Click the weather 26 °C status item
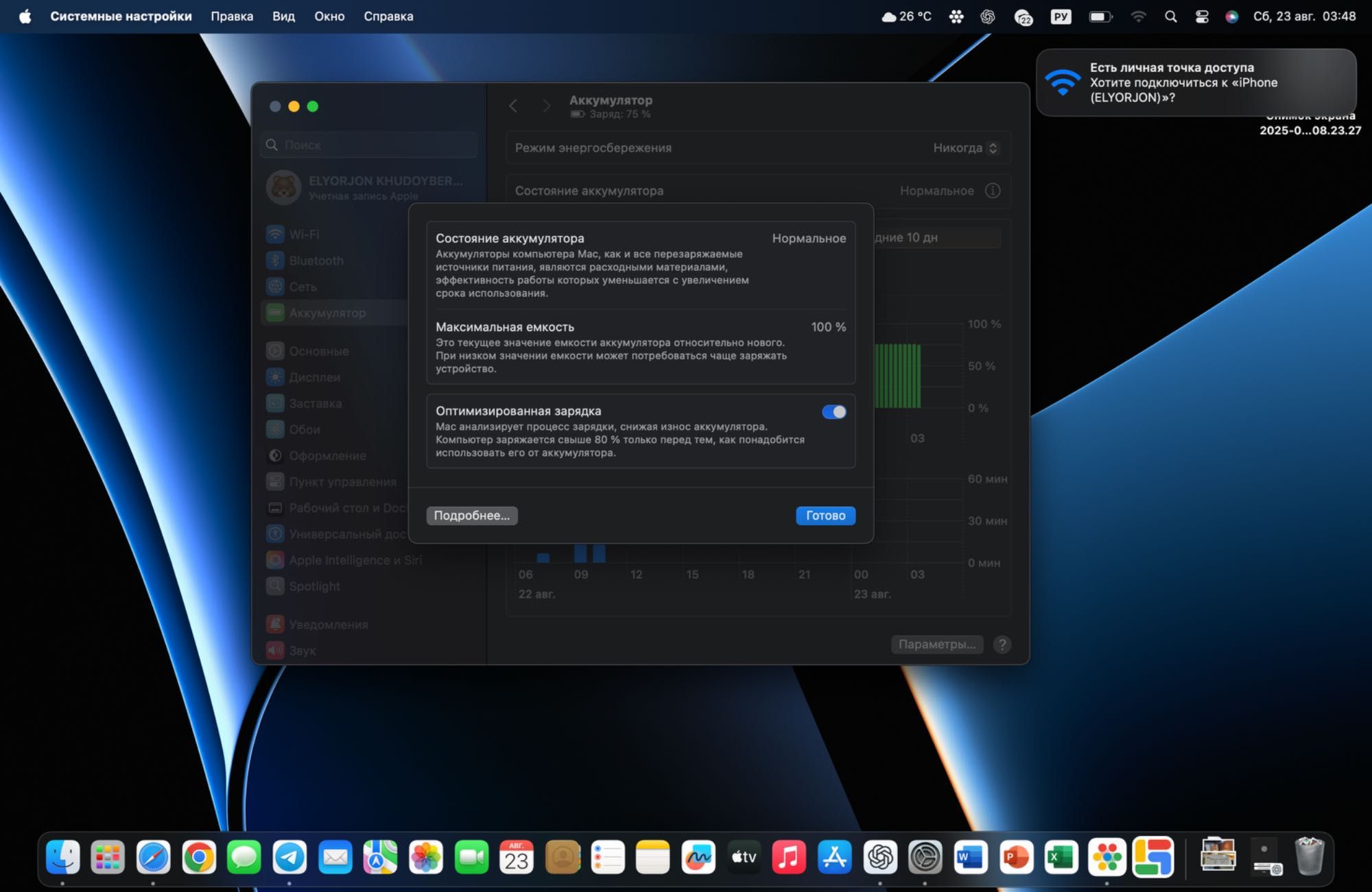Image resolution: width=1372 pixels, height=892 pixels. point(906,16)
